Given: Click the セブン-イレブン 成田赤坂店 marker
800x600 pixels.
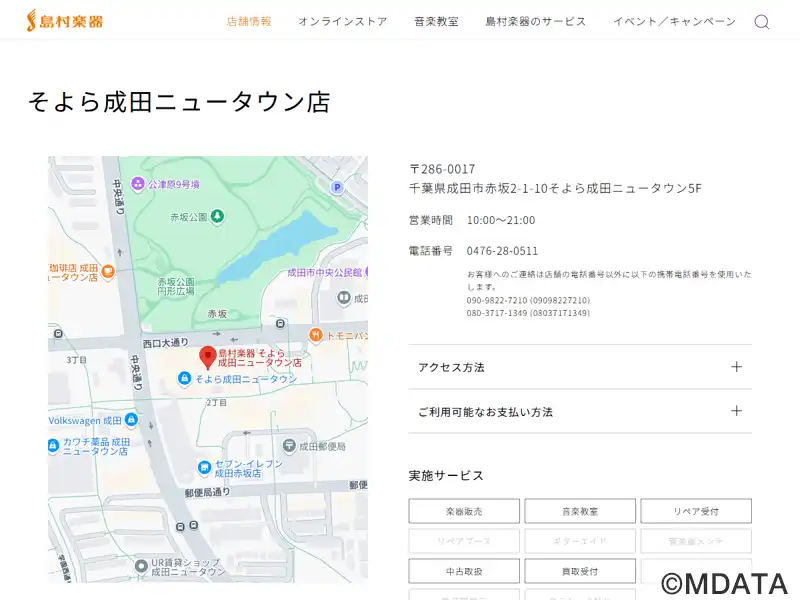Looking at the screenshot, I should [204, 467].
